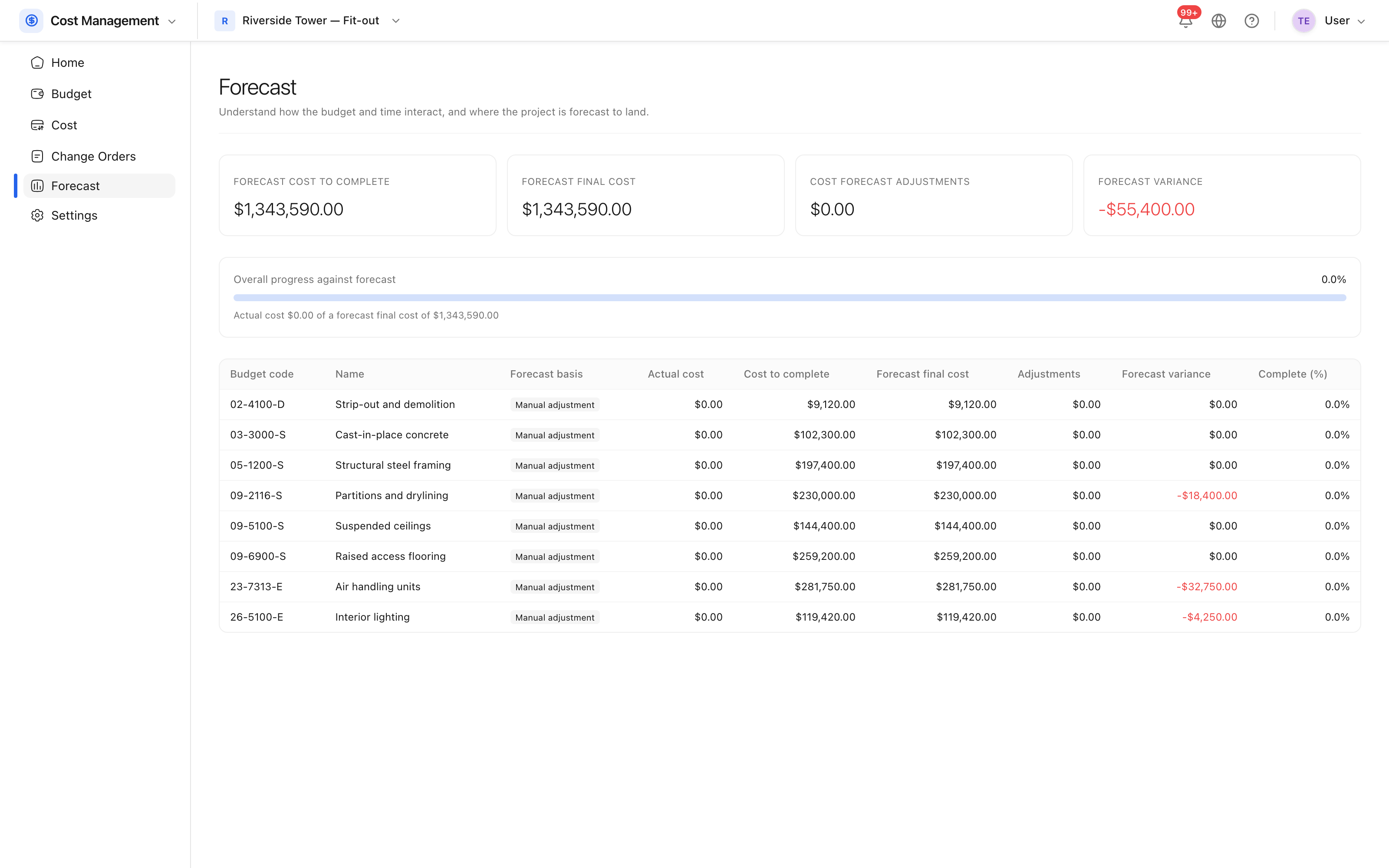Click the Change Orders icon in the sidebar
Viewport: 1389px width, 868px height.
click(x=37, y=156)
